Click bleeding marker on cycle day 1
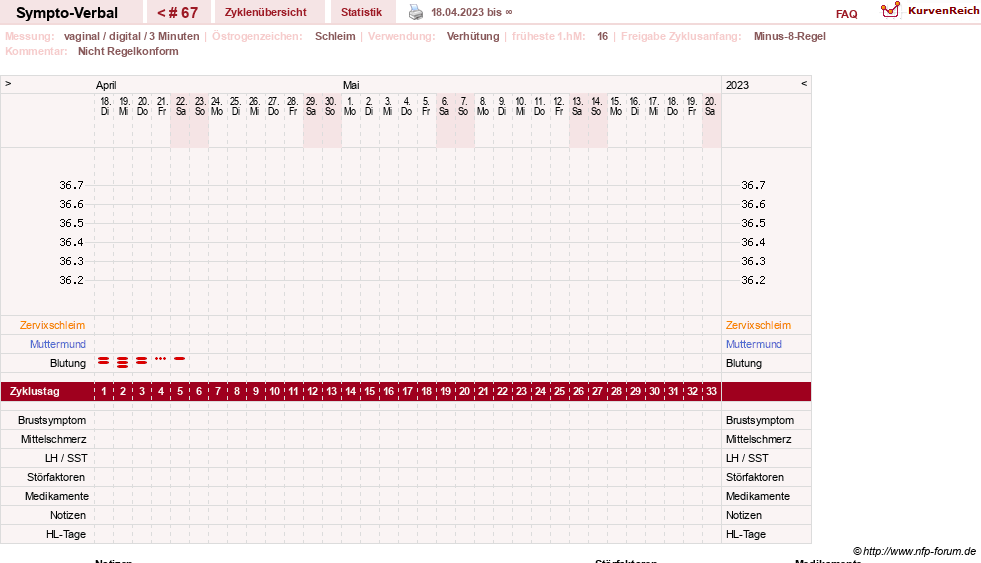This screenshot has height=563, width=981. 104,361
